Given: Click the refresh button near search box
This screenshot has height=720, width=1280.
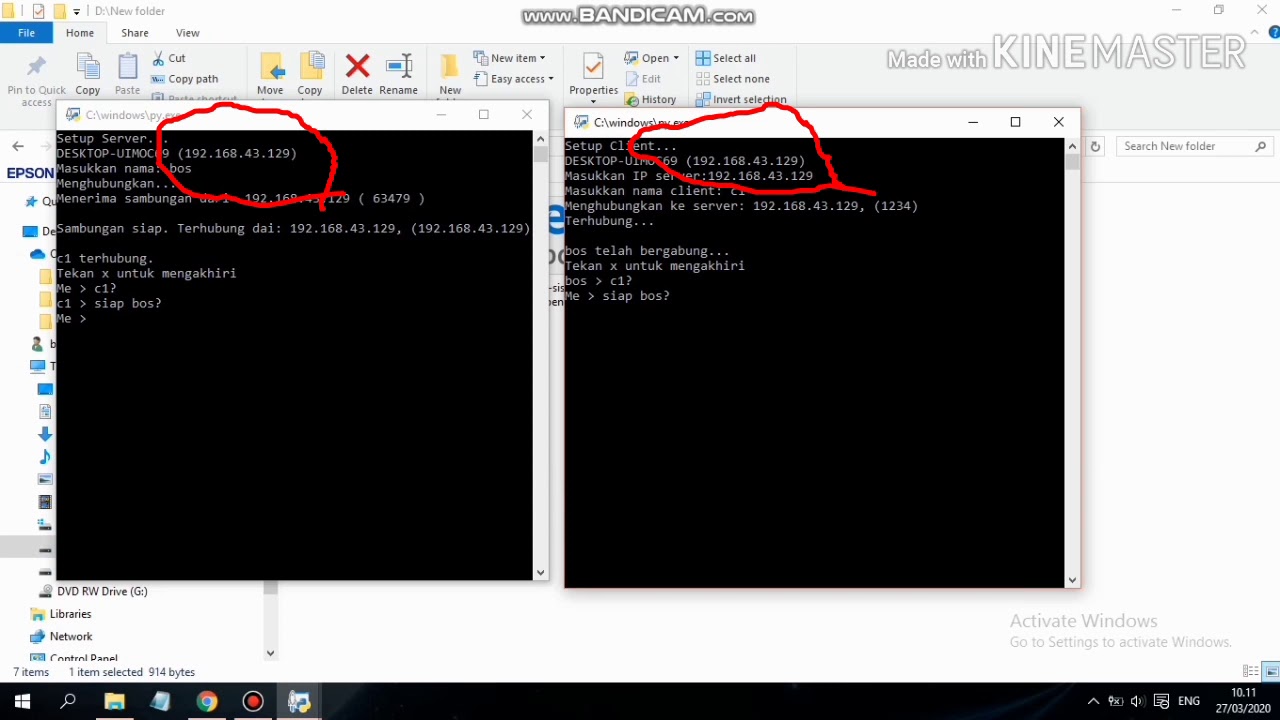Looking at the screenshot, I should (x=1095, y=146).
